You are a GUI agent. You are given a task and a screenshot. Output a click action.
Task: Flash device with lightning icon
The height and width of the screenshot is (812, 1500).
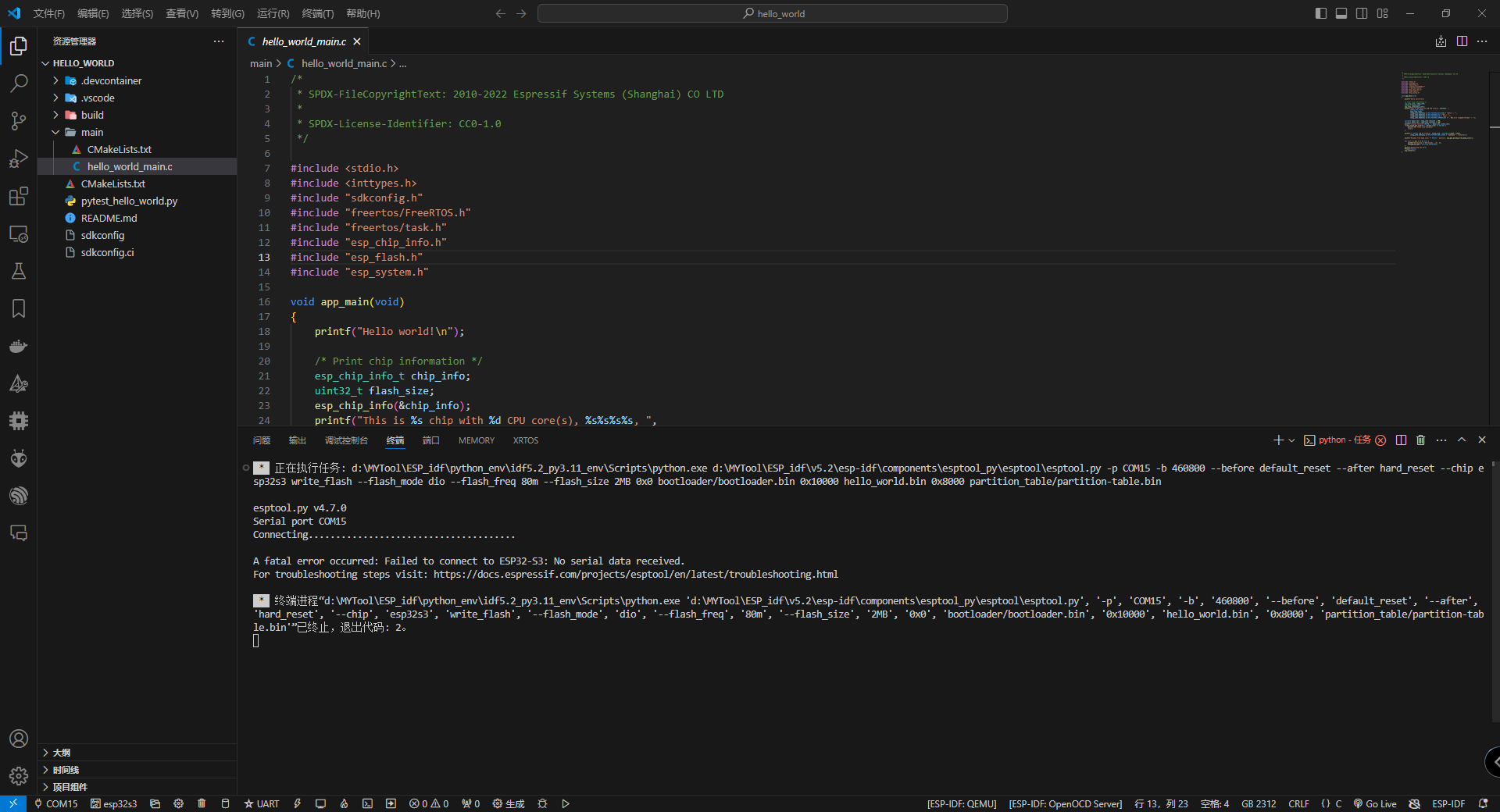297,803
